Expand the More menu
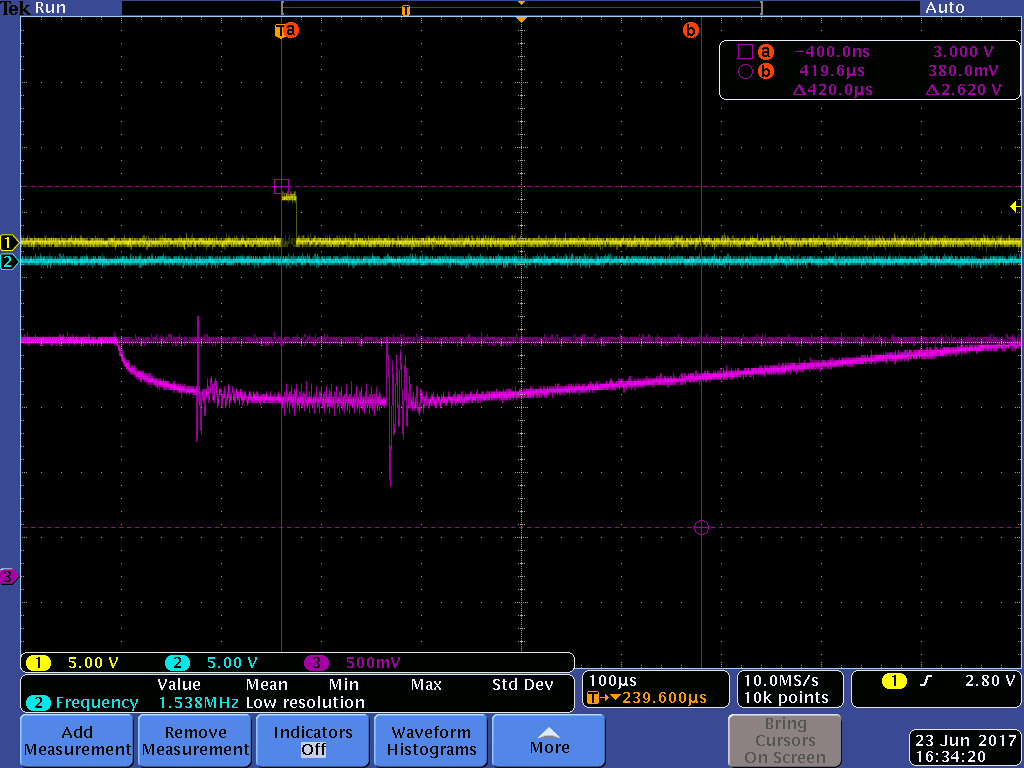Image resolution: width=1024 pixels, height=768 pixels. pos(549,741)
